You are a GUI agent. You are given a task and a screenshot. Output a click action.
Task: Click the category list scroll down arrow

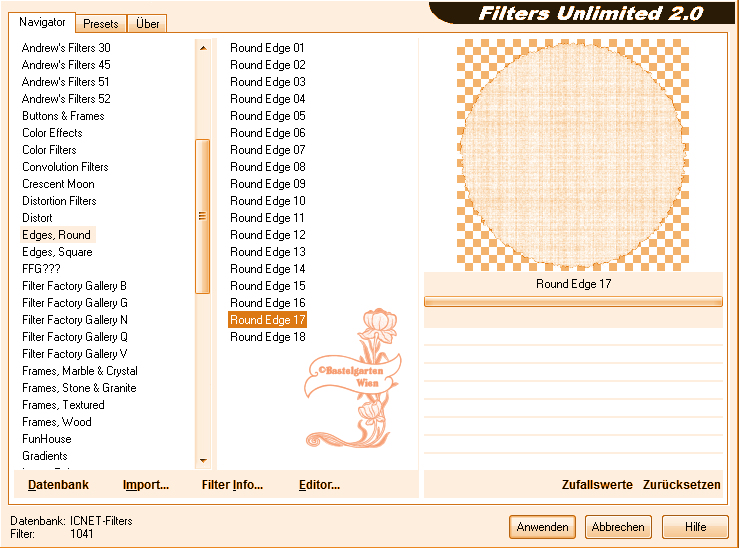[203, 460]
